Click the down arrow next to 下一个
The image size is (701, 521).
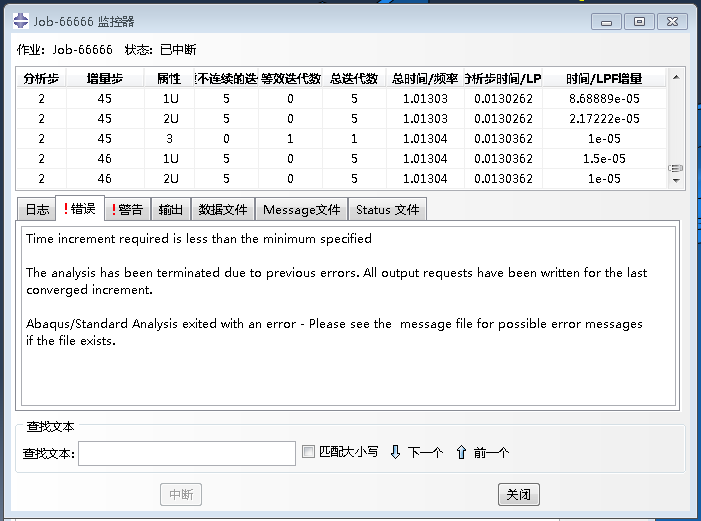click(395, 452)
